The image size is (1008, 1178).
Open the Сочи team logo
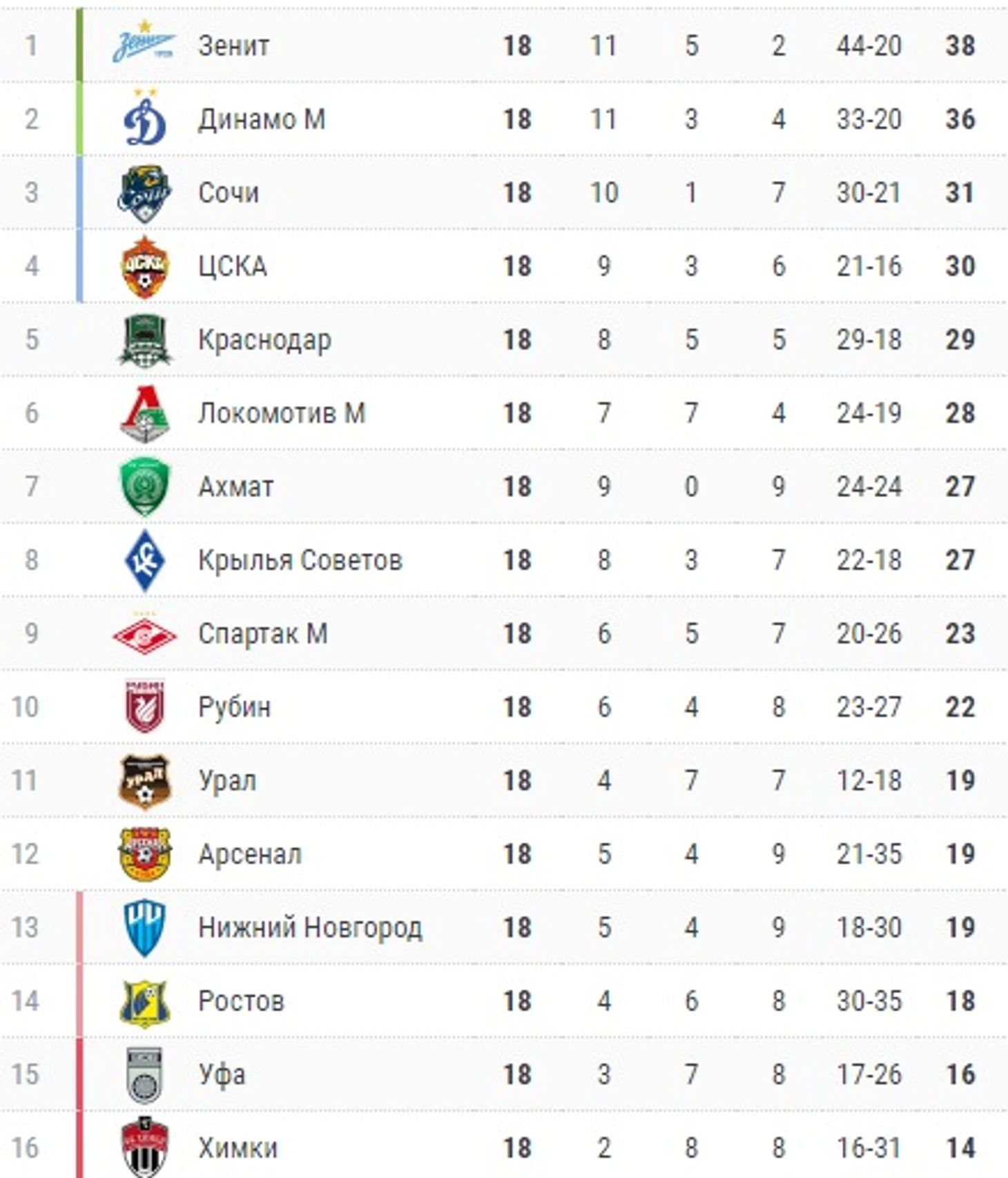144,193
